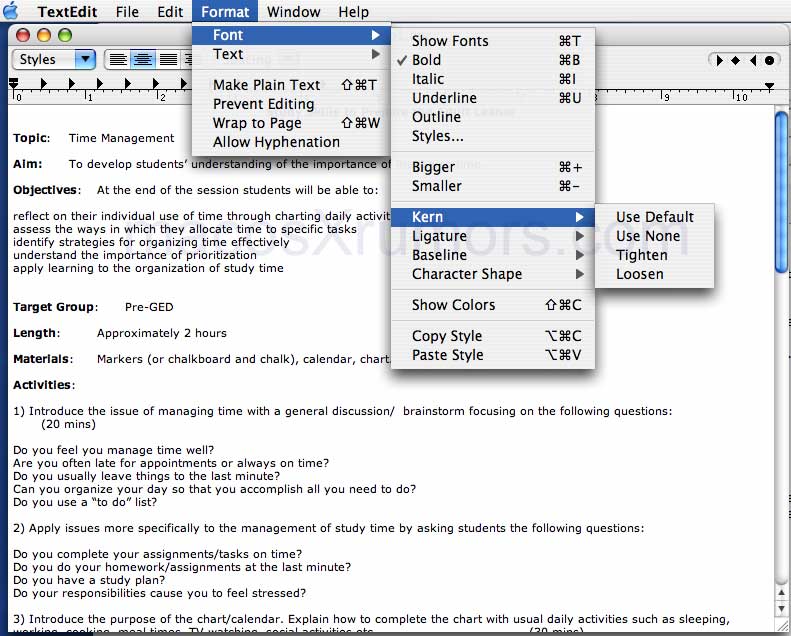Toggle Bold in Font submenu
This screenshot has height=636, width=791.
point(493,60)
